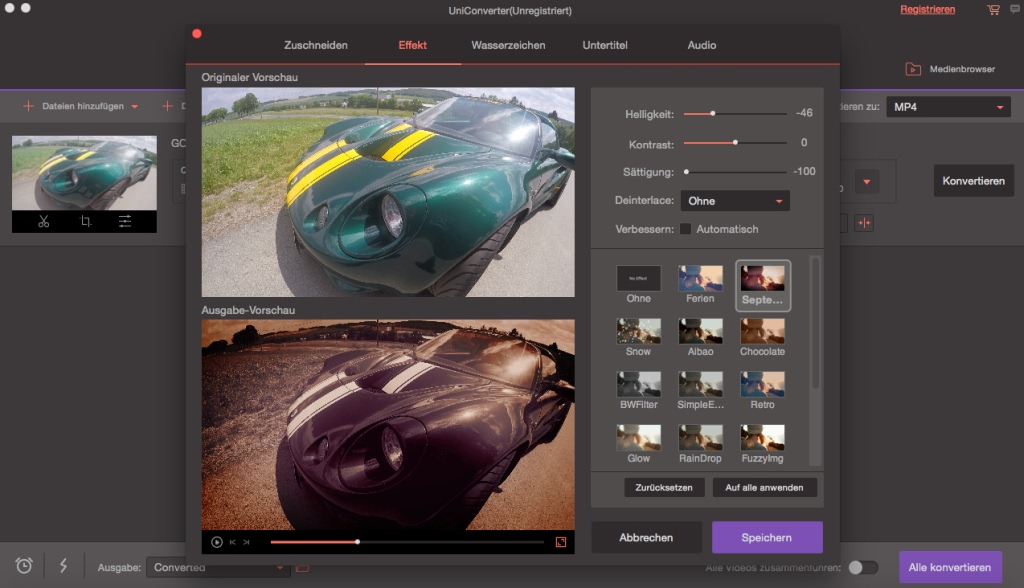The width and height of the screenshot is (1024, 588).
Task: Click the crop icon under video thumbnail
Action: 86,222
